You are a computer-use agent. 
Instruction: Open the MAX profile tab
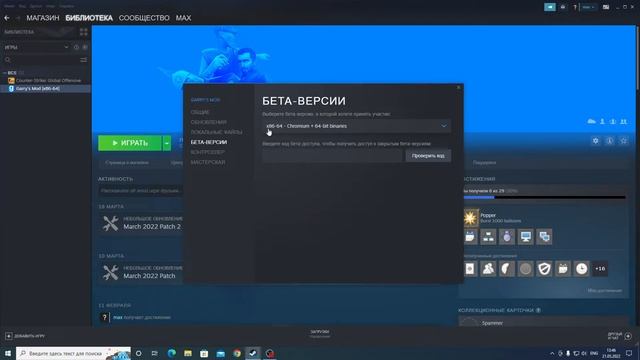pos(183,18)
